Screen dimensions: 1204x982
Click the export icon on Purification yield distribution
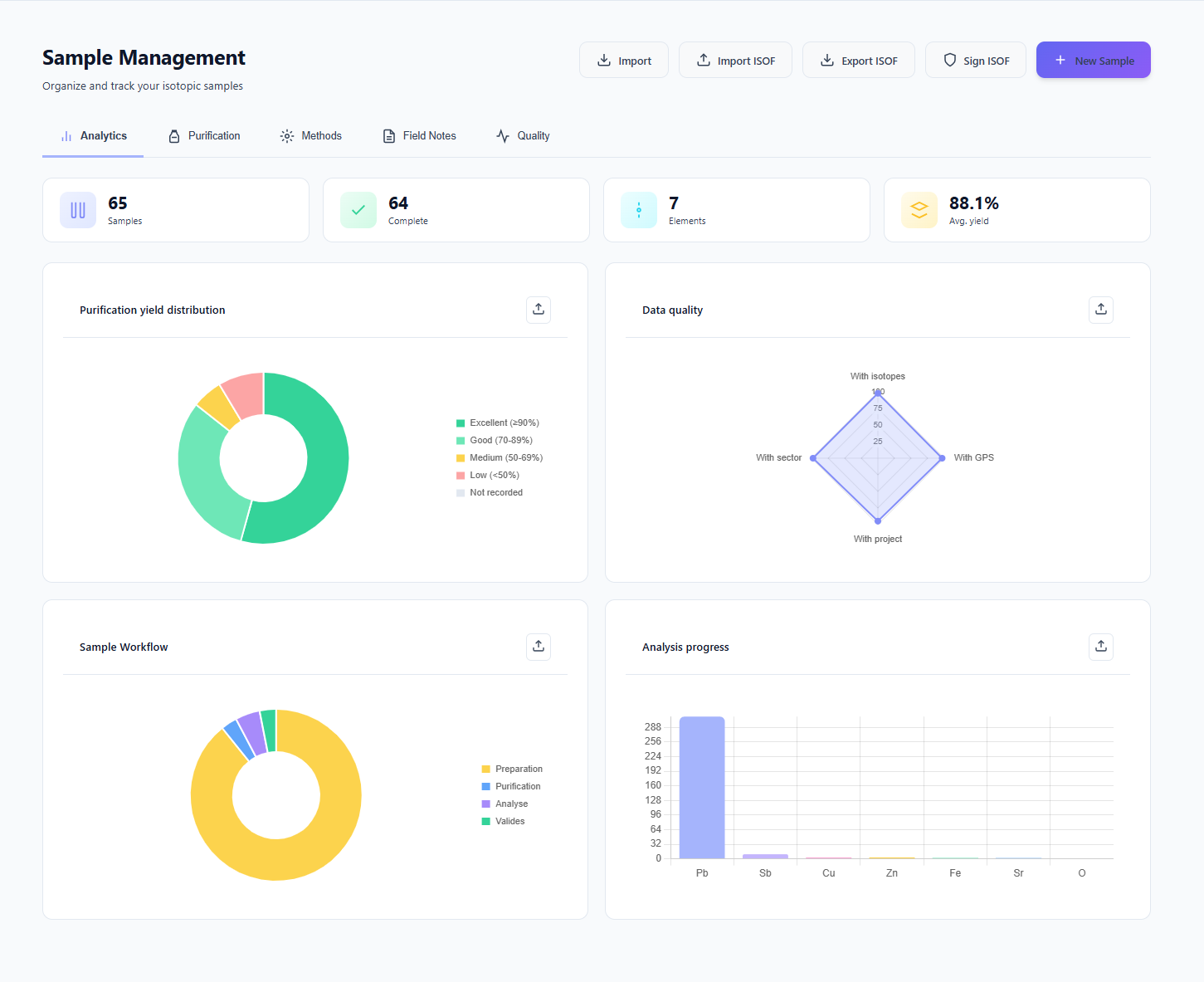click(x=538, y=310)
